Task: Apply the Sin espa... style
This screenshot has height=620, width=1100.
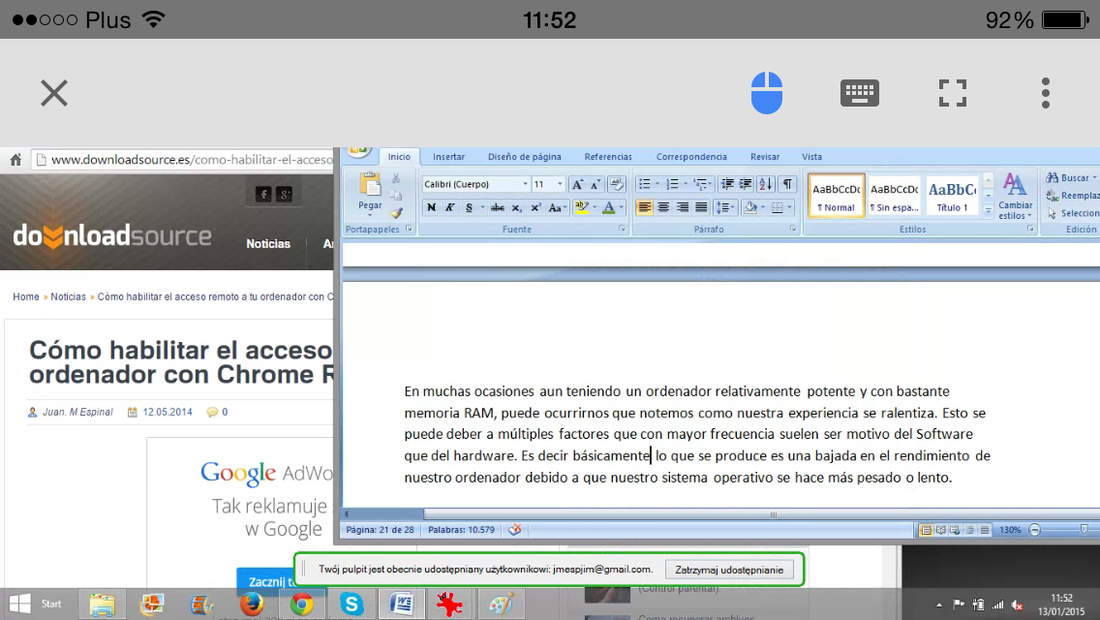Action: click(x=894, y=195)
